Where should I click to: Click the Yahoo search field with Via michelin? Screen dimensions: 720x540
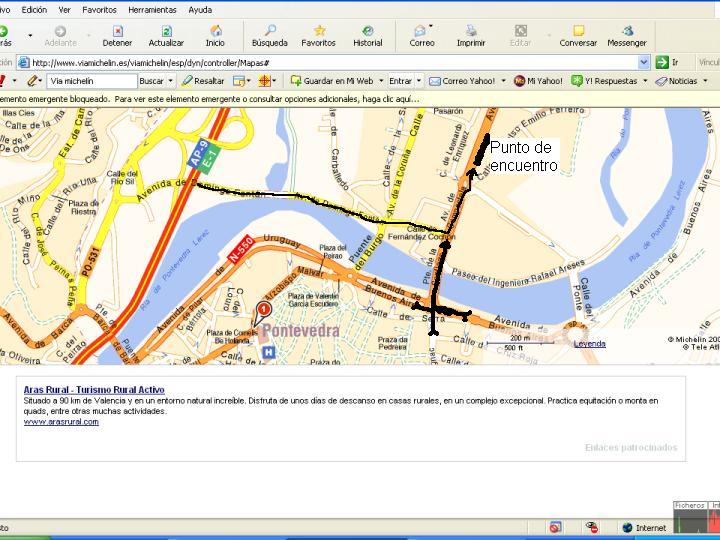pyautogui.click(x=92, y=81)
